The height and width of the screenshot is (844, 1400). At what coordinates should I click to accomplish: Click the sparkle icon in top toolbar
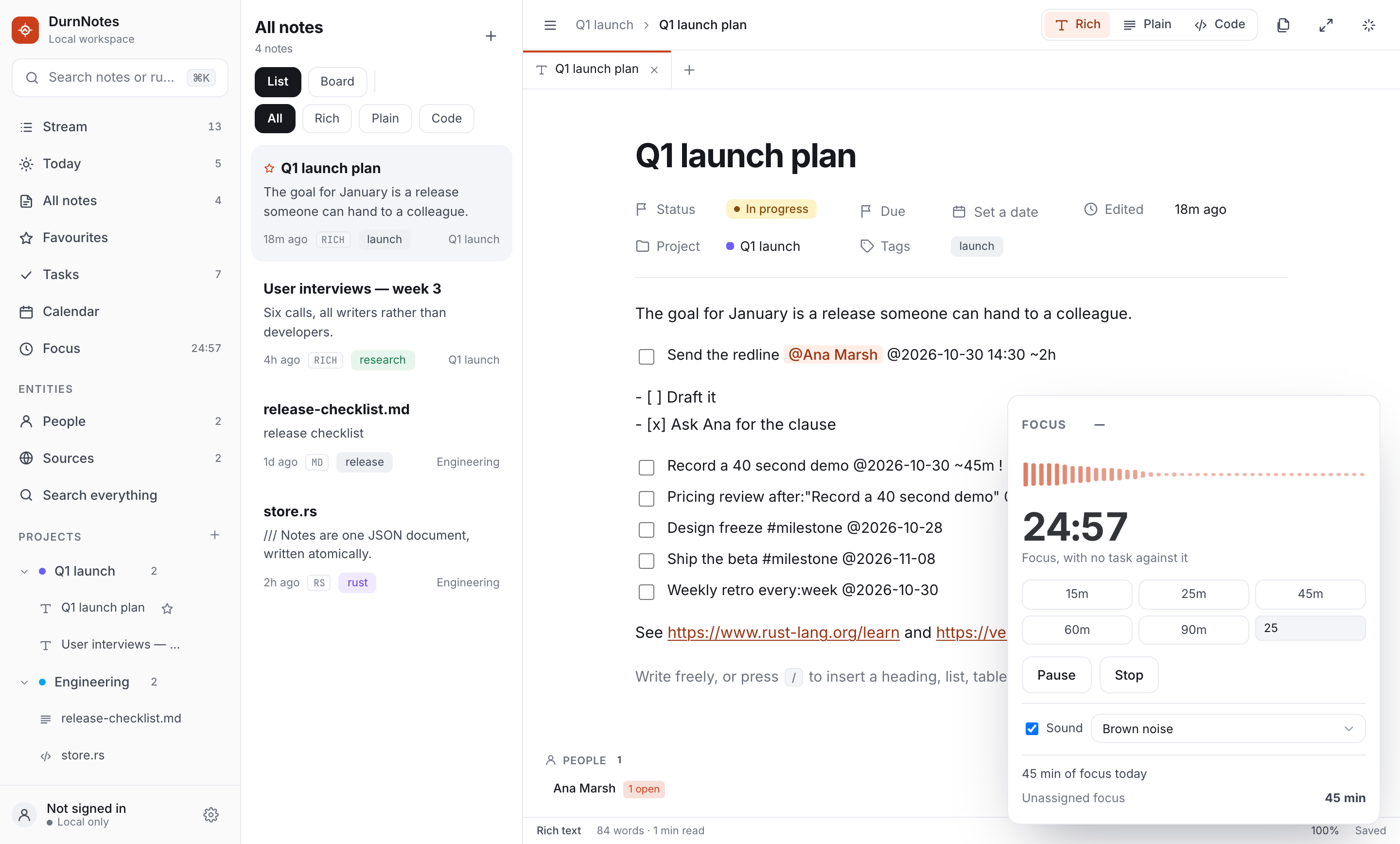click(1368, 25)
